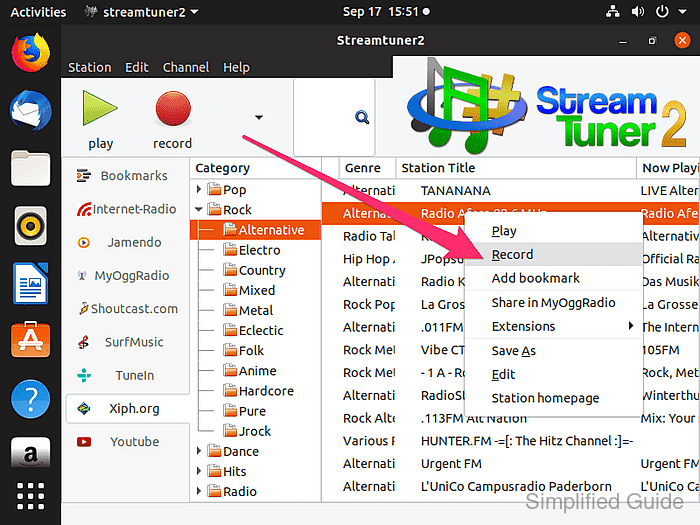700x525 pixels.
Task: Expand the Pop category
Action: pos(199,189)
